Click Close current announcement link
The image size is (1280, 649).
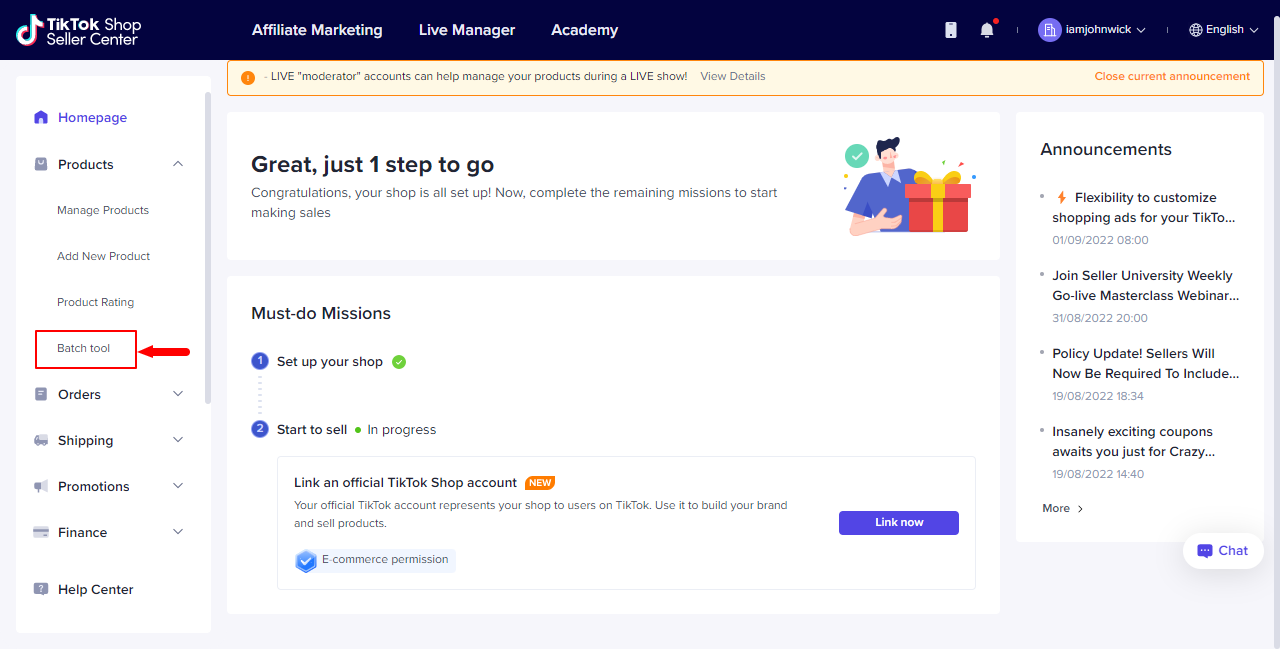[1172, 76]
